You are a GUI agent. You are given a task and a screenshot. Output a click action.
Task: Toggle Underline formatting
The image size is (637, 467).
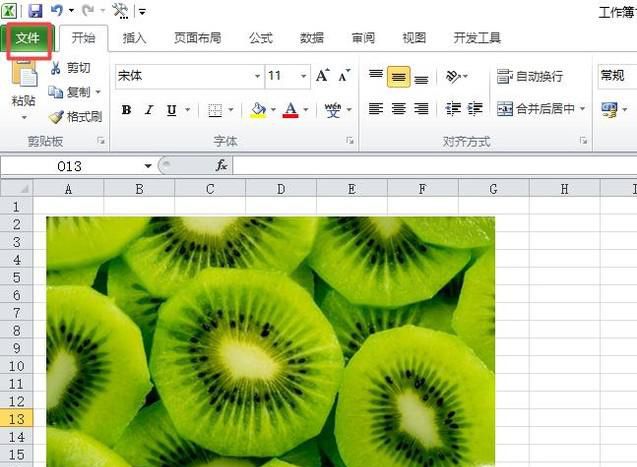coord(171,110)
